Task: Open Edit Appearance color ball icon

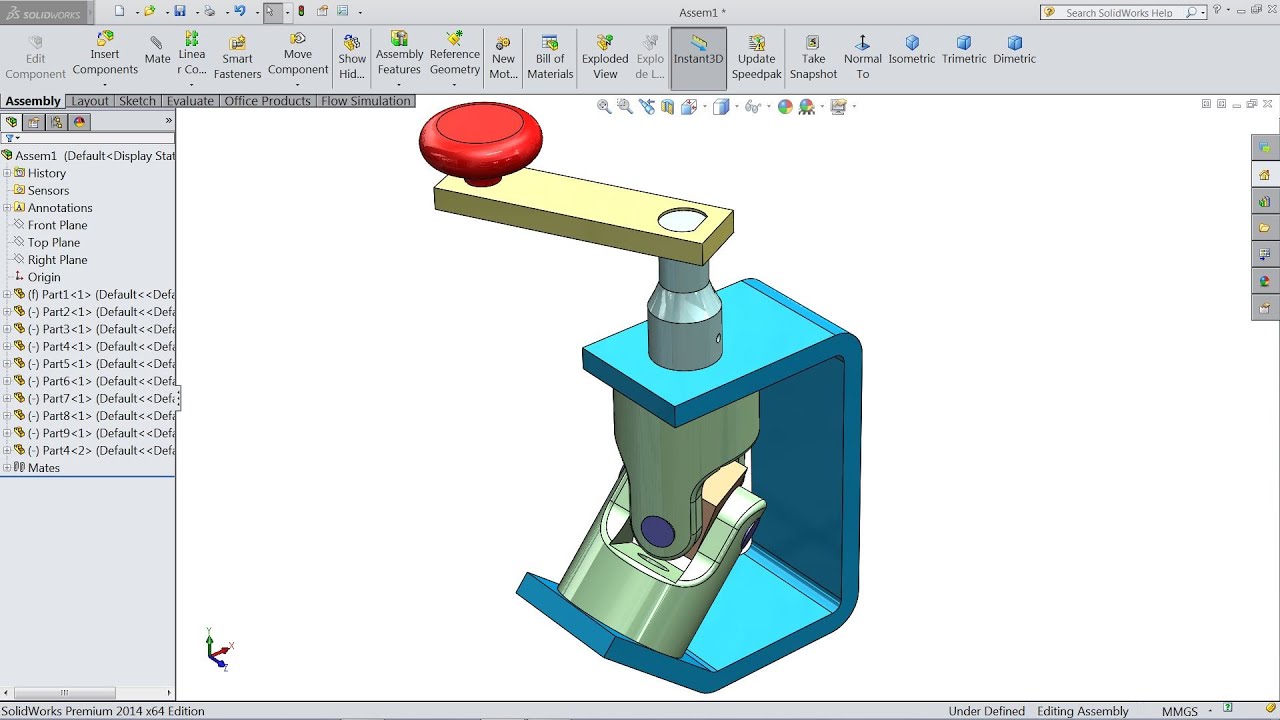Action: (x=785, y=106)
